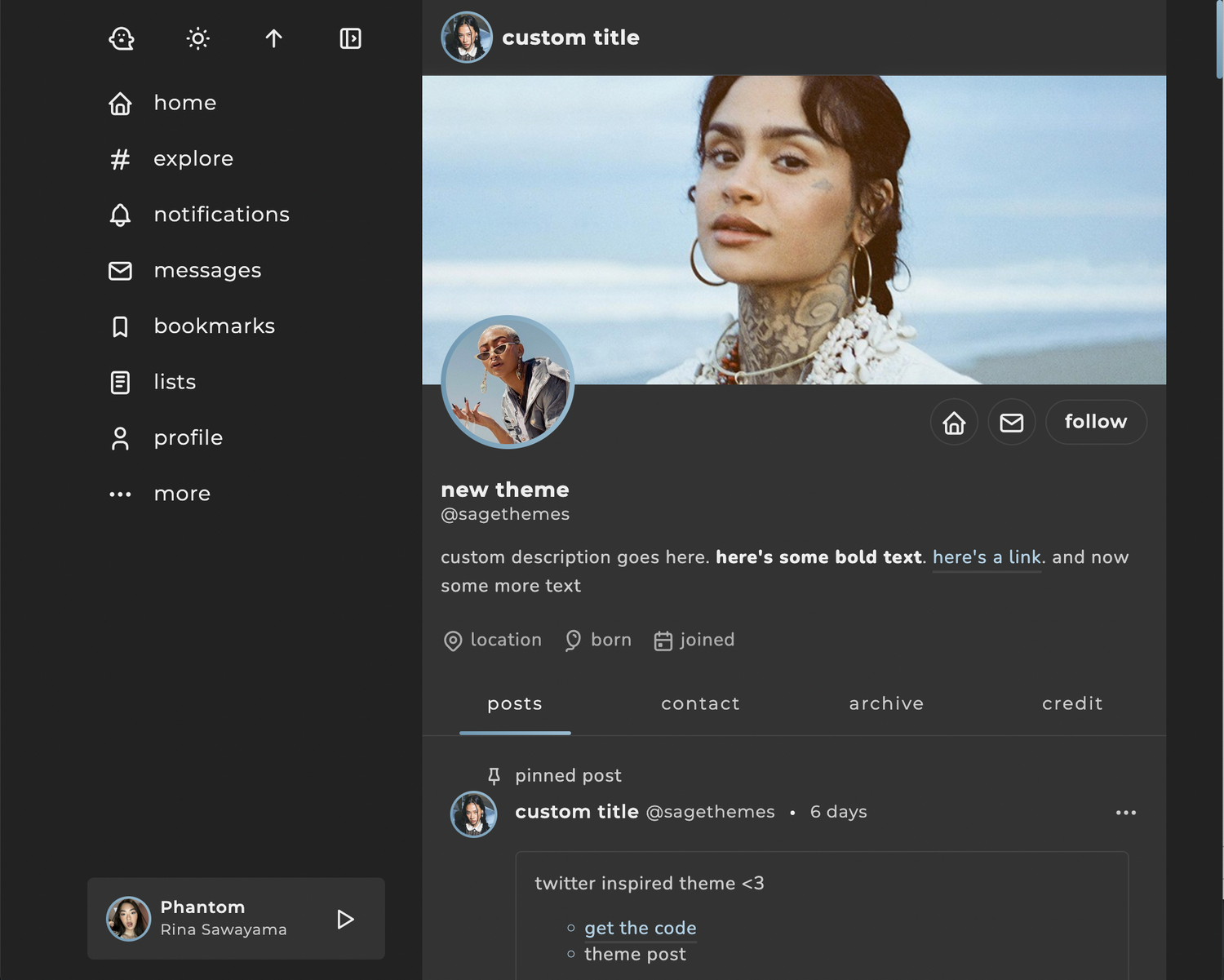Open the pinned post's three-dot options menu
The width and height of the screenshot is (1224, 980).
[1125, 813]
